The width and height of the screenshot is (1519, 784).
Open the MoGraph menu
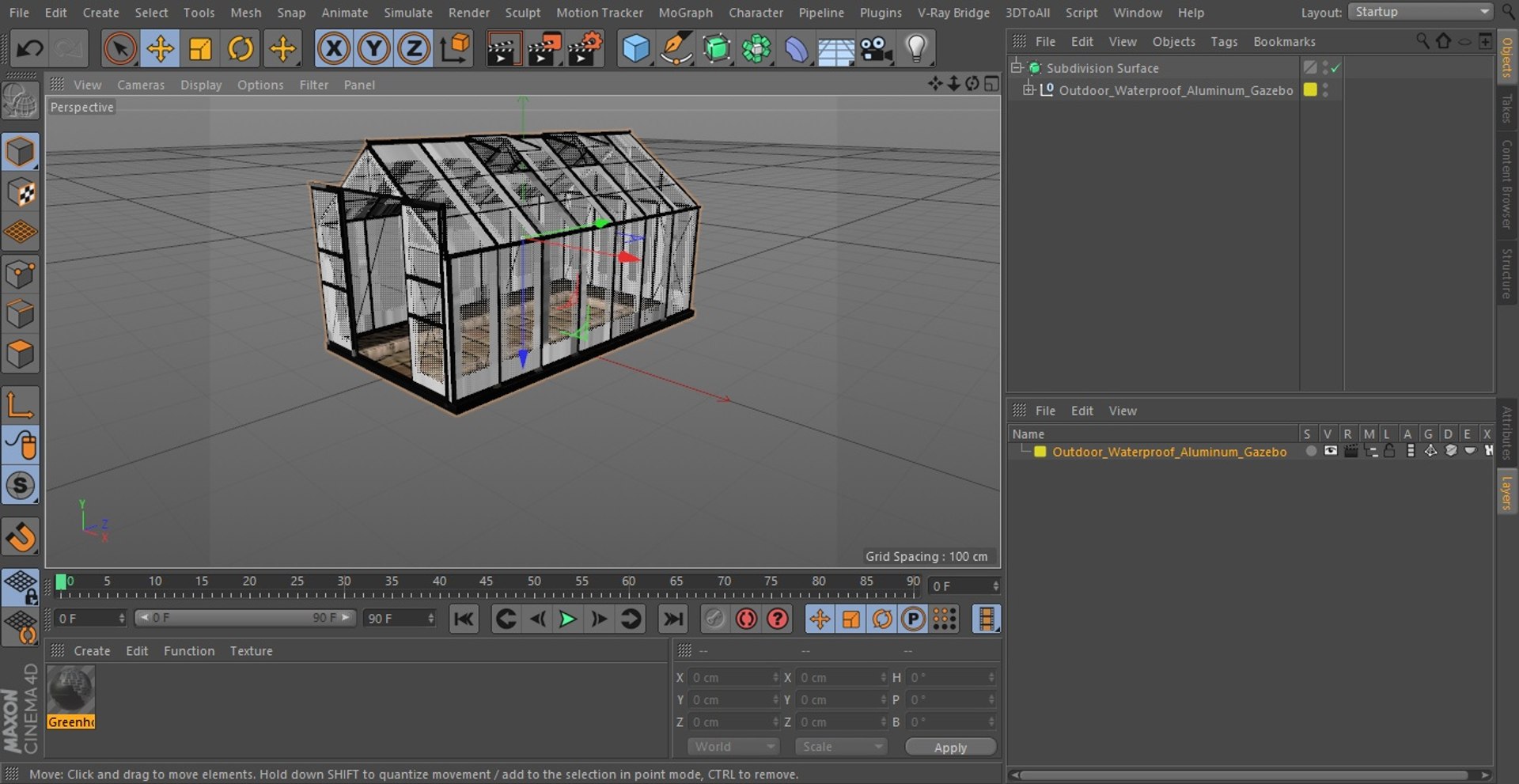coord(685,13)
